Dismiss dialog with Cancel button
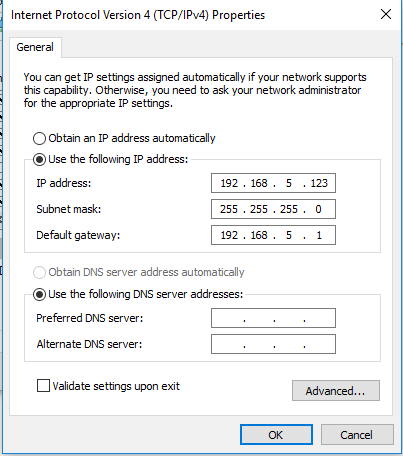Viewport: 403px width, 456px height. click(x=357, y=435)
